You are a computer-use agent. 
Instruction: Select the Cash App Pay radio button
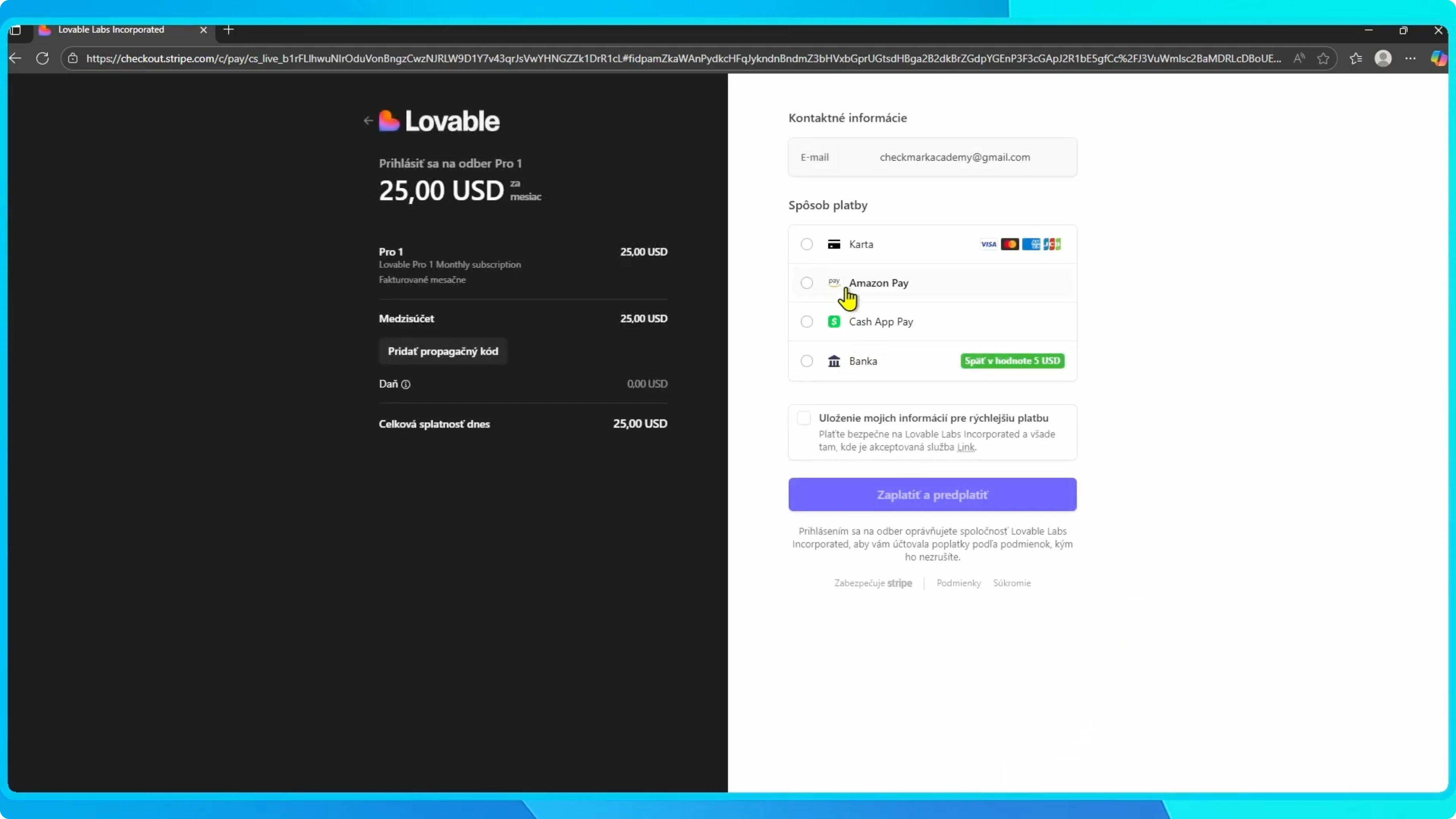click(807, 322)
